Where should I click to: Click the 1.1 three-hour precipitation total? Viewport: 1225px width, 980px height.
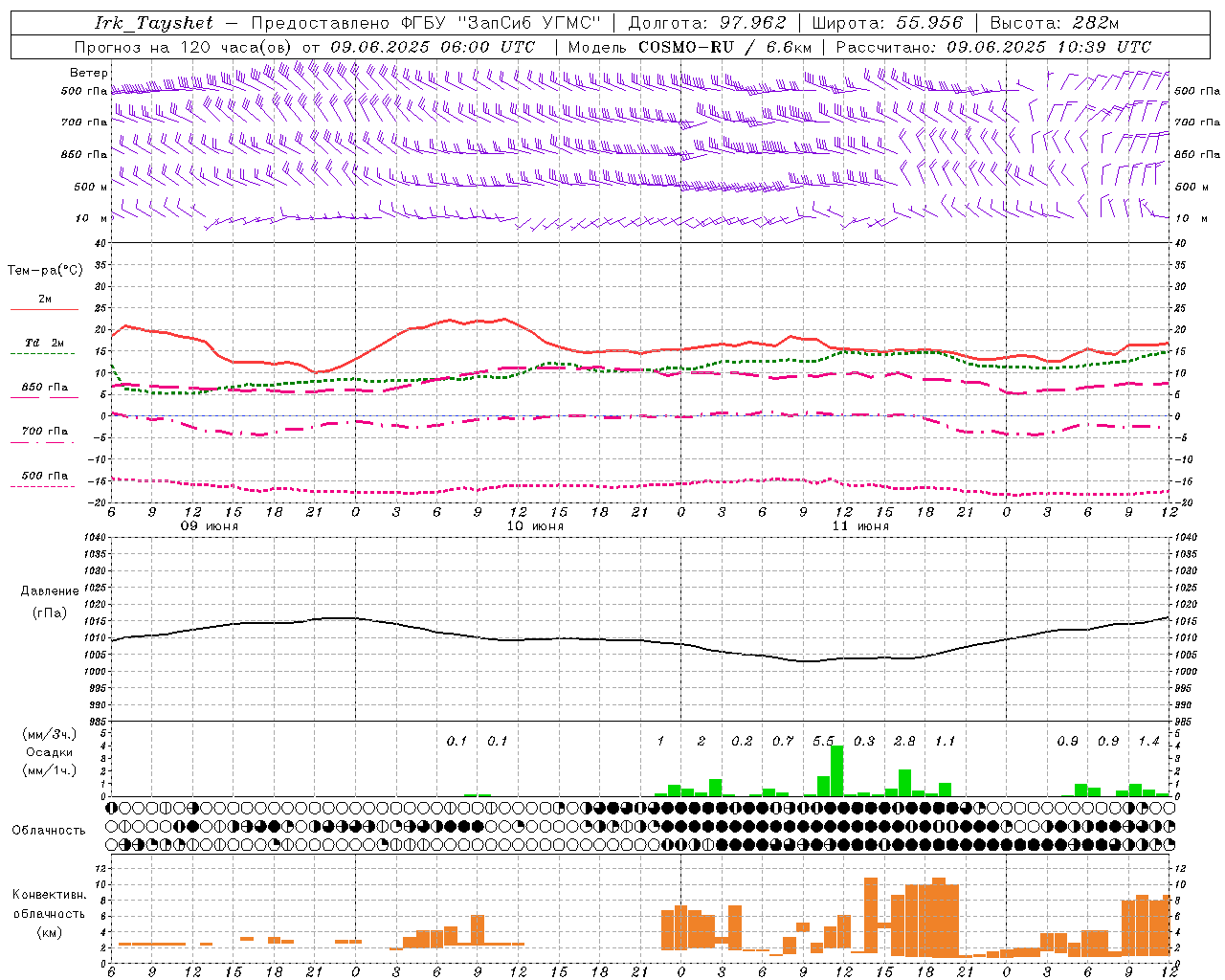[x=945, y=741]
